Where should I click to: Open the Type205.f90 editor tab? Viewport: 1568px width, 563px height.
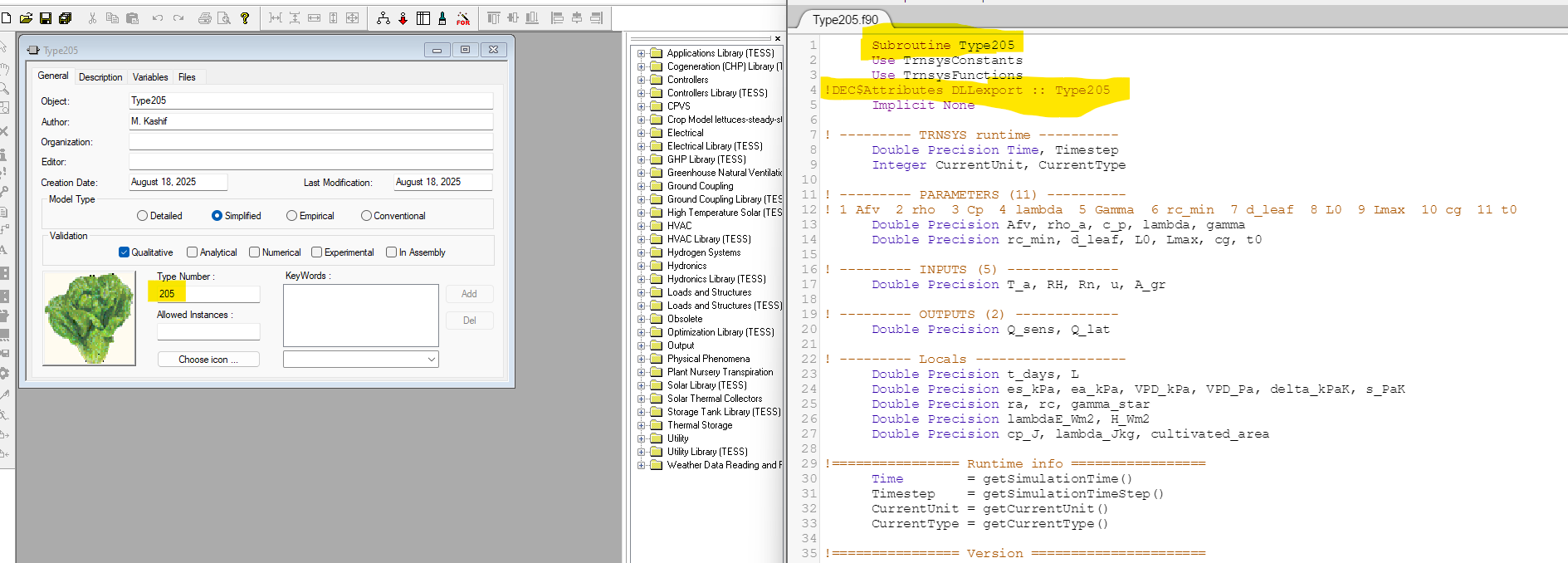pyautogui.click(x=845, y=20)
